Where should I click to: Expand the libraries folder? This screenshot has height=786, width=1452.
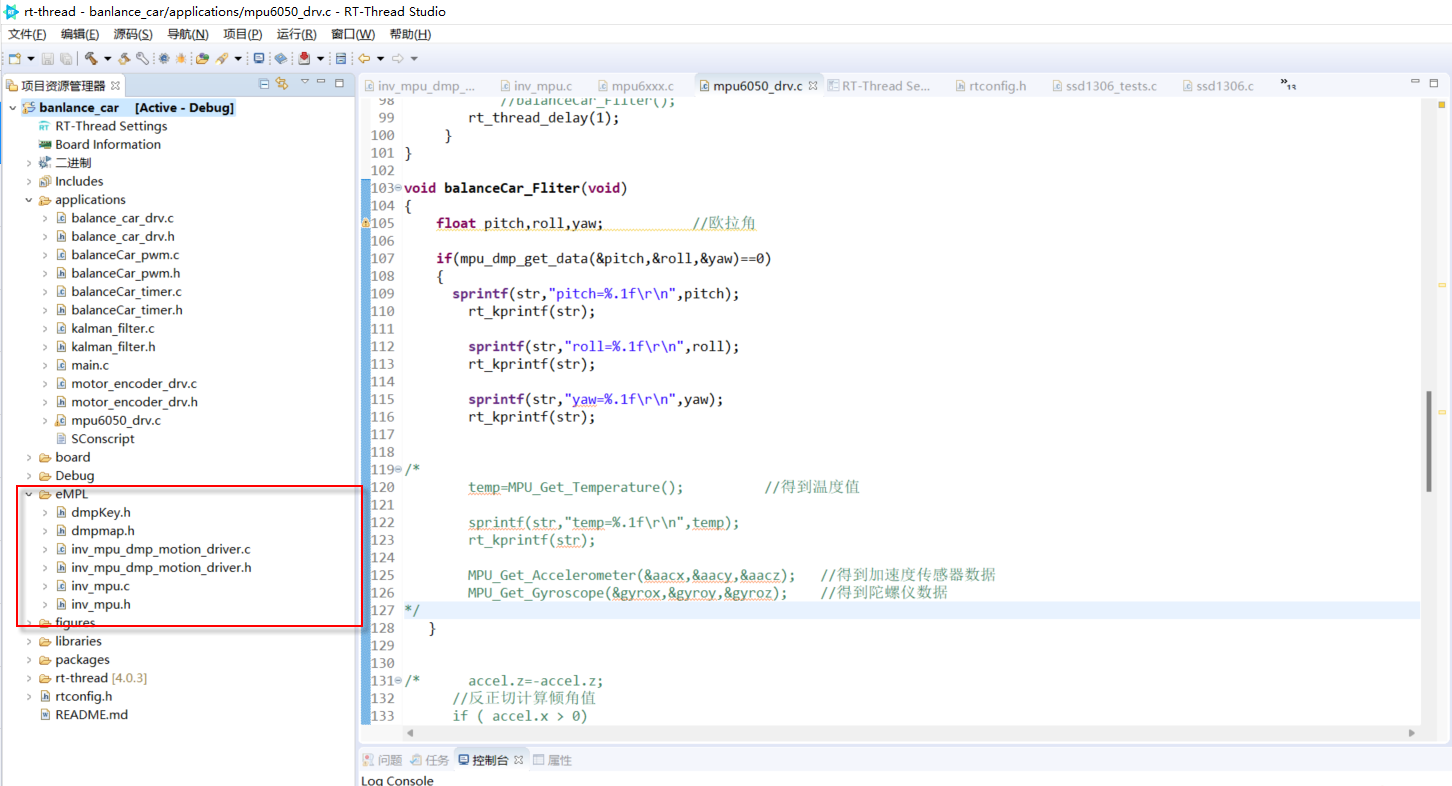(x=28, y=641)
